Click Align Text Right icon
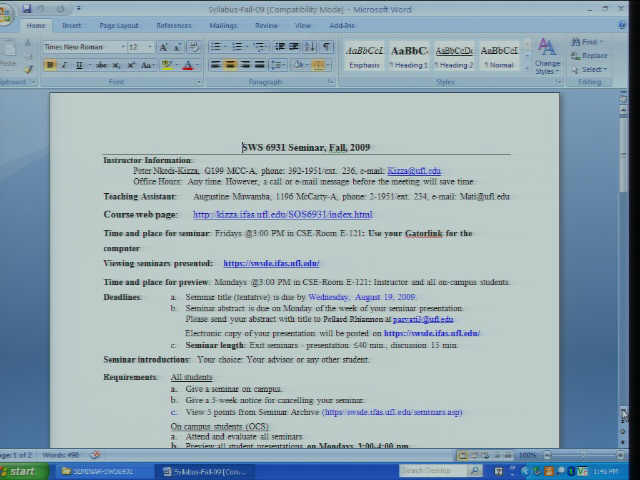This screenshot has height=480, width=640. click(245, 64)
